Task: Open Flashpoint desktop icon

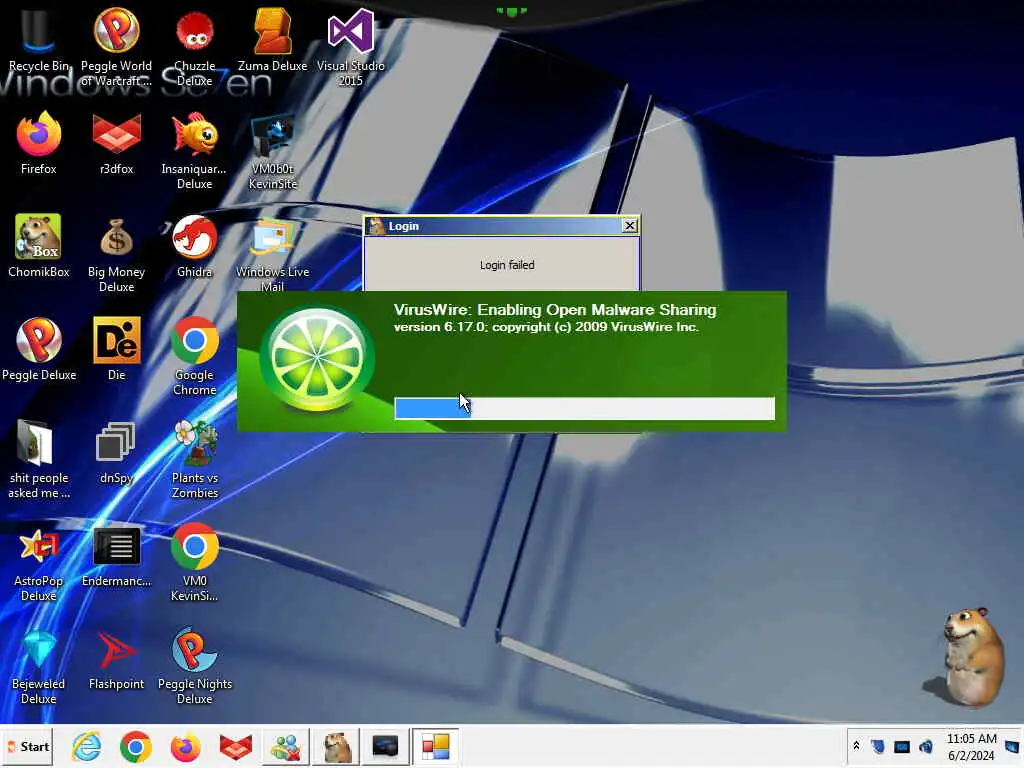Action: tap(116, 659)
